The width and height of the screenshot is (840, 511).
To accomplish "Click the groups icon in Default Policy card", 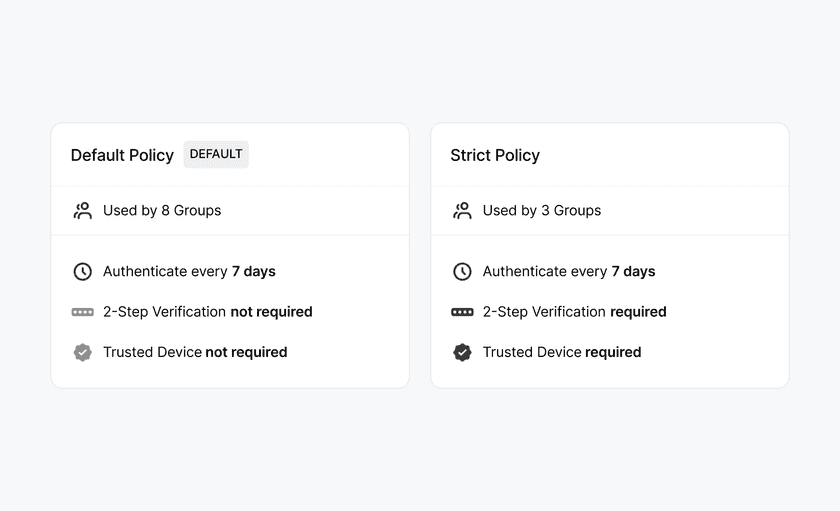I will pyautogui.click(x=83, y=211).
